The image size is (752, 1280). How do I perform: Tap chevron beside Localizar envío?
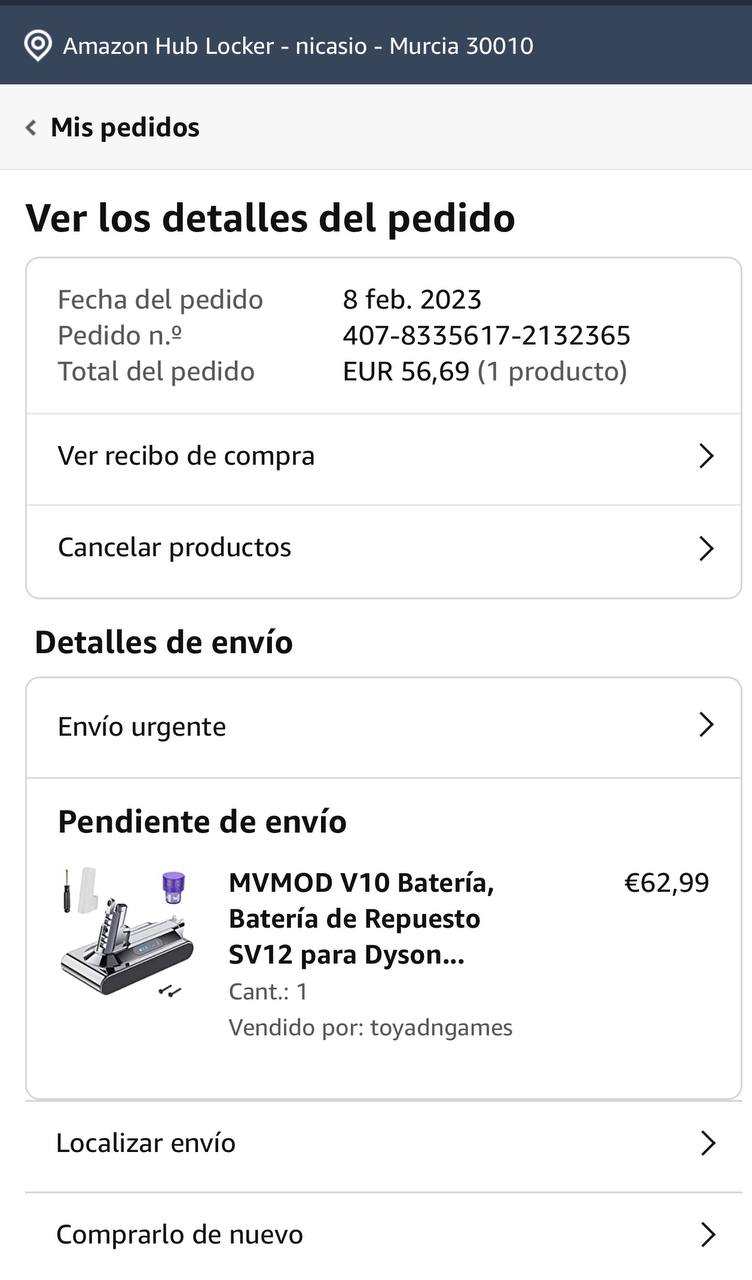(x=708, y=1143)
